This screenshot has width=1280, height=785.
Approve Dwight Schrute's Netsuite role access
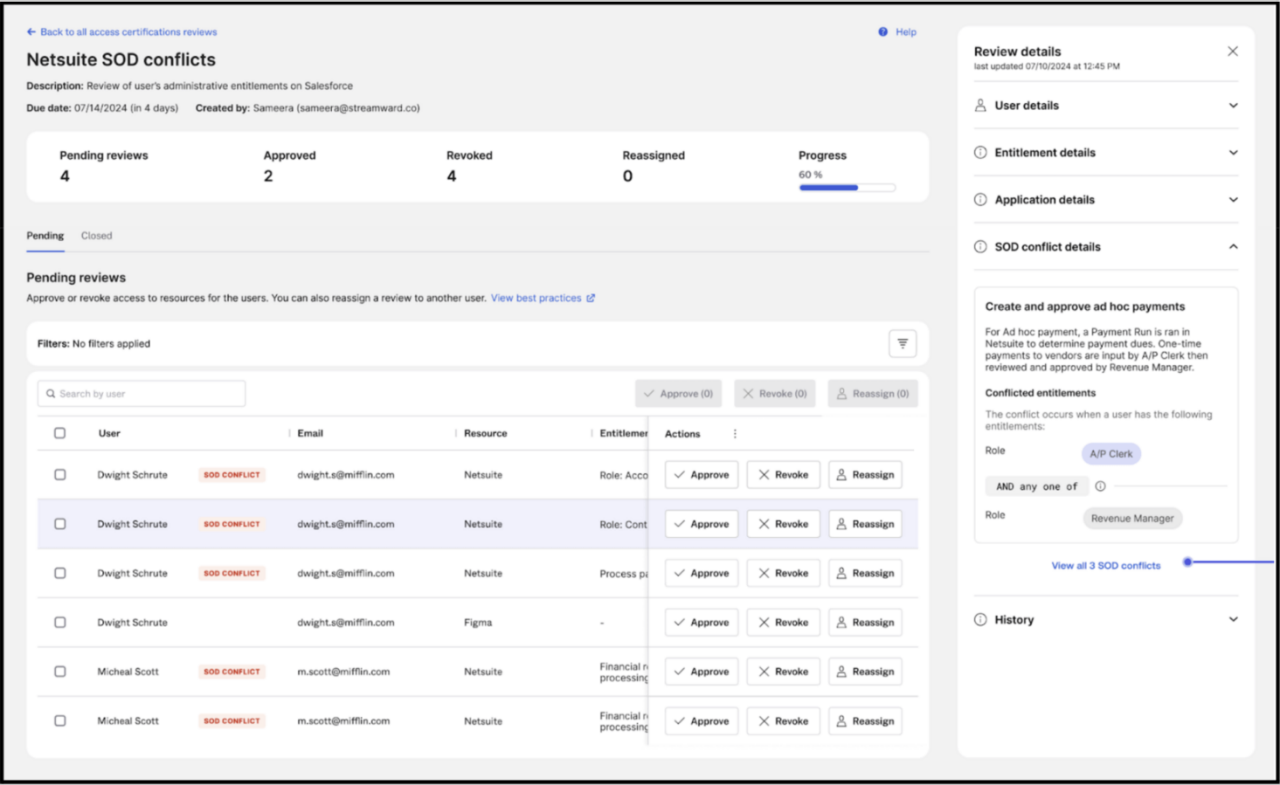(701, 474)
